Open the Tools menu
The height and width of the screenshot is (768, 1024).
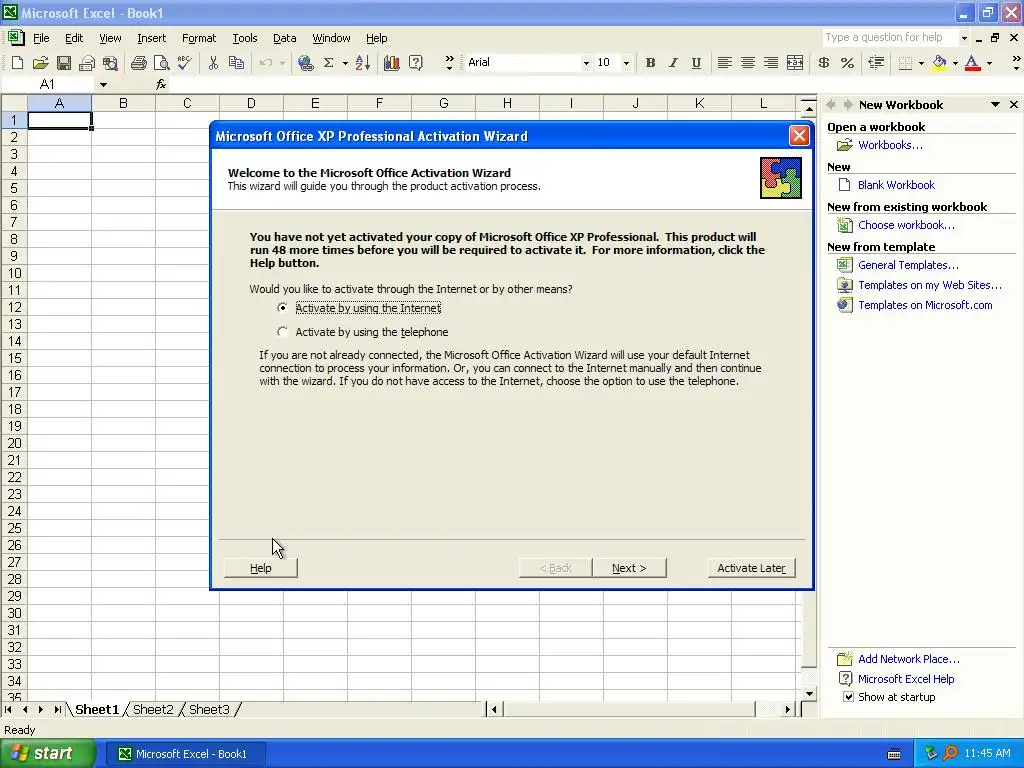[x=245, y=38]
